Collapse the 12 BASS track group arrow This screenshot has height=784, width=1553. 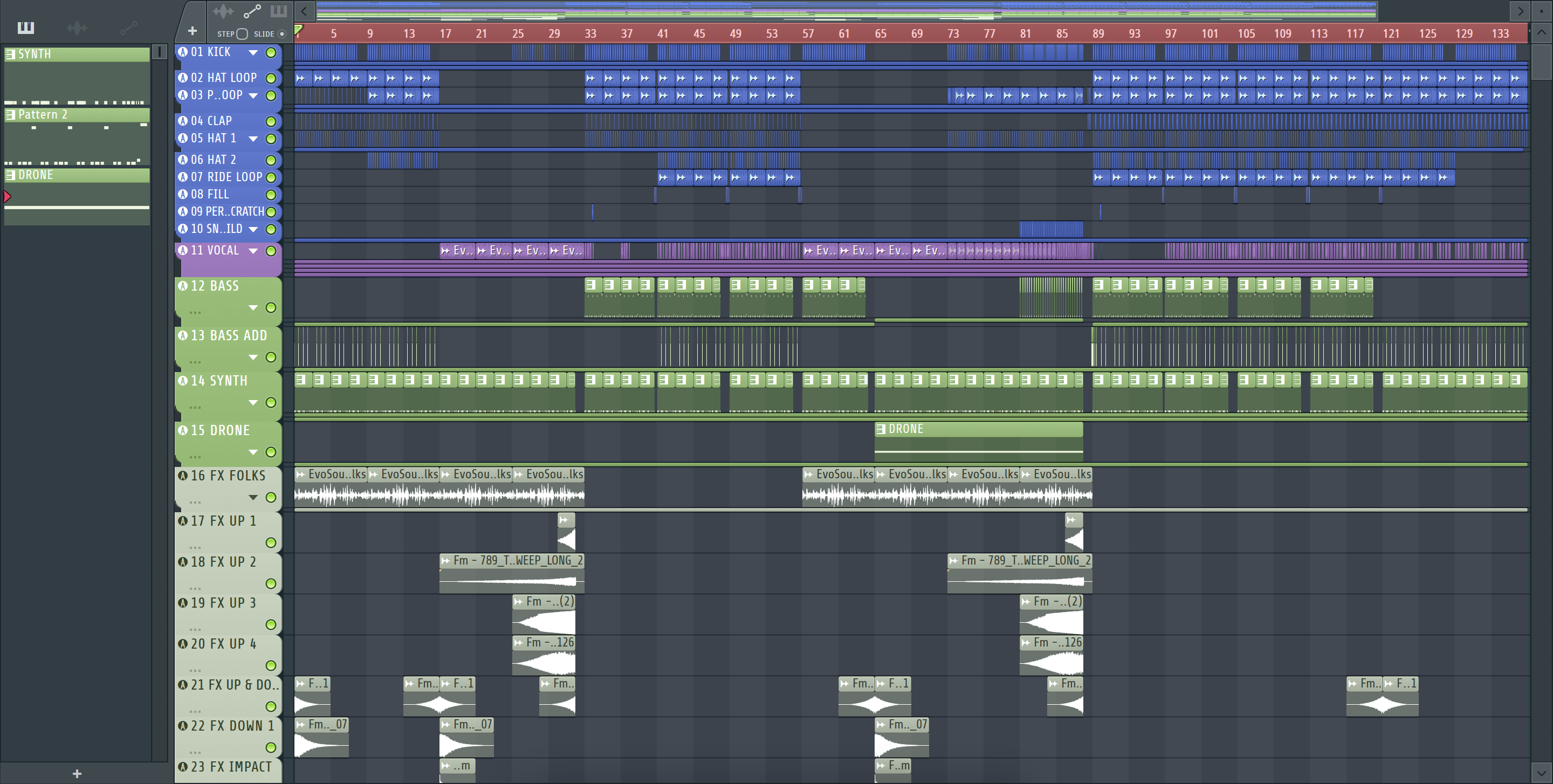[253, 308]
